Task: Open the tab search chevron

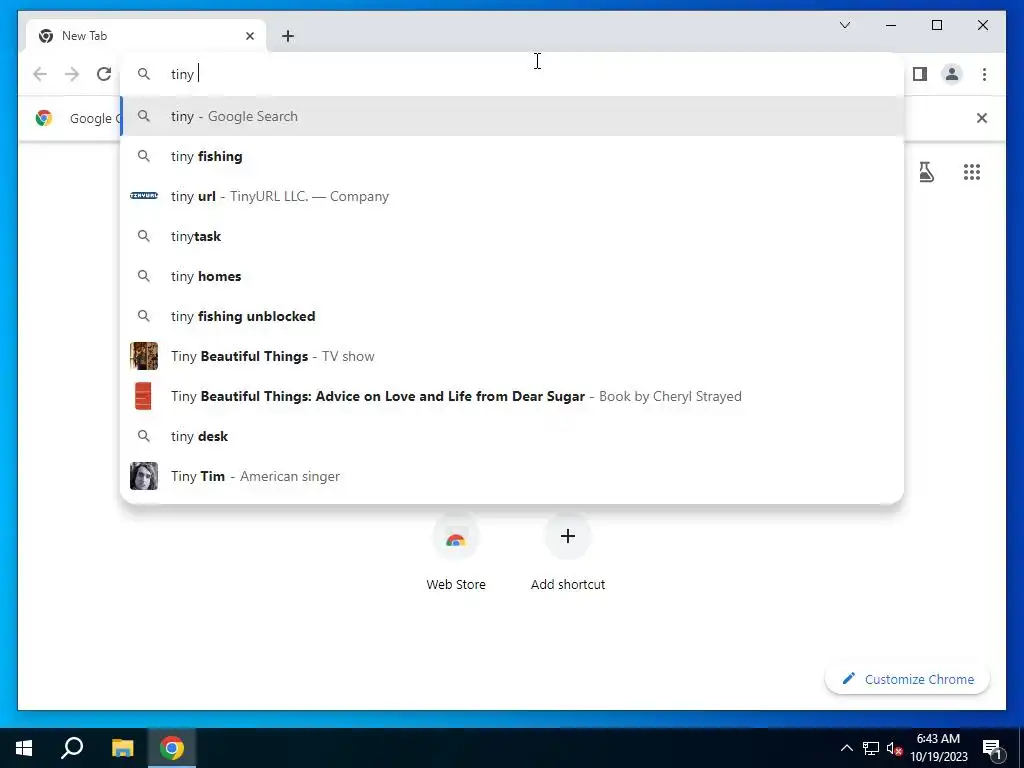Action: (x=844, y=25)
